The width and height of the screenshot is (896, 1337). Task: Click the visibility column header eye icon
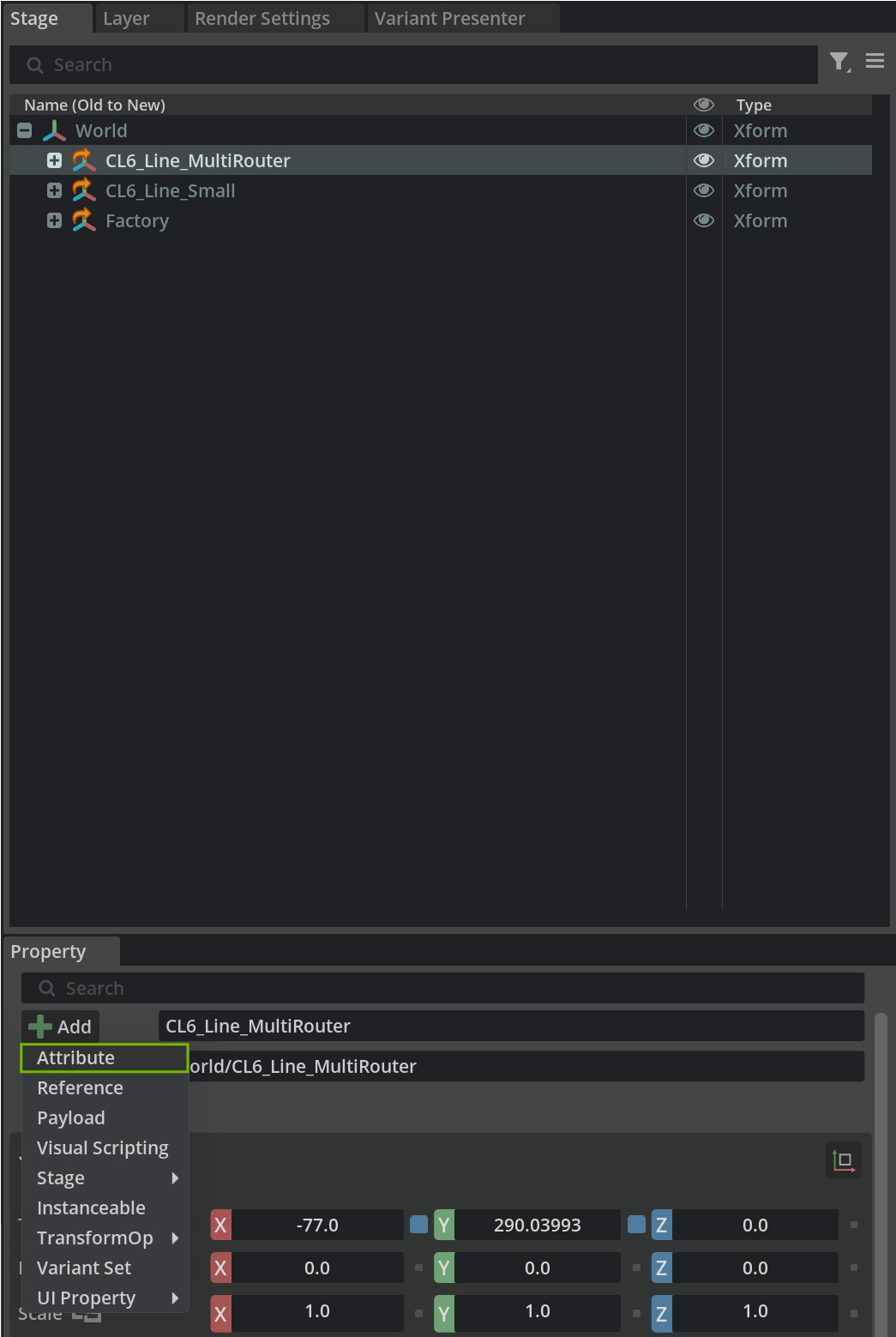click(704, 105)
